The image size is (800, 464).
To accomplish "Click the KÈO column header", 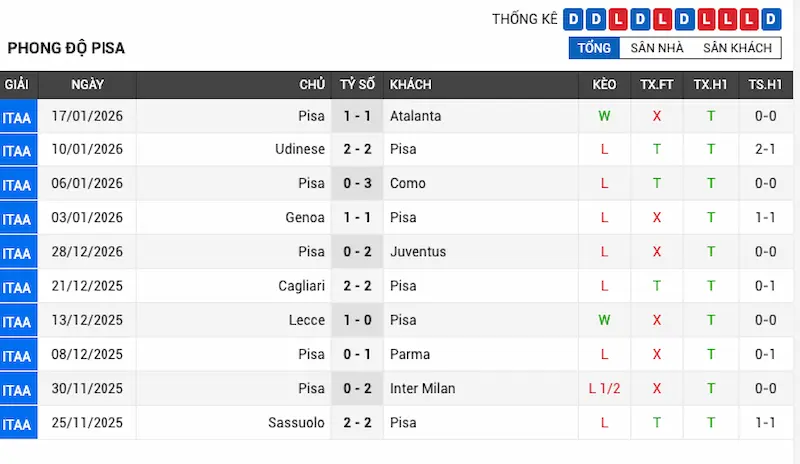I will (604, 85).
